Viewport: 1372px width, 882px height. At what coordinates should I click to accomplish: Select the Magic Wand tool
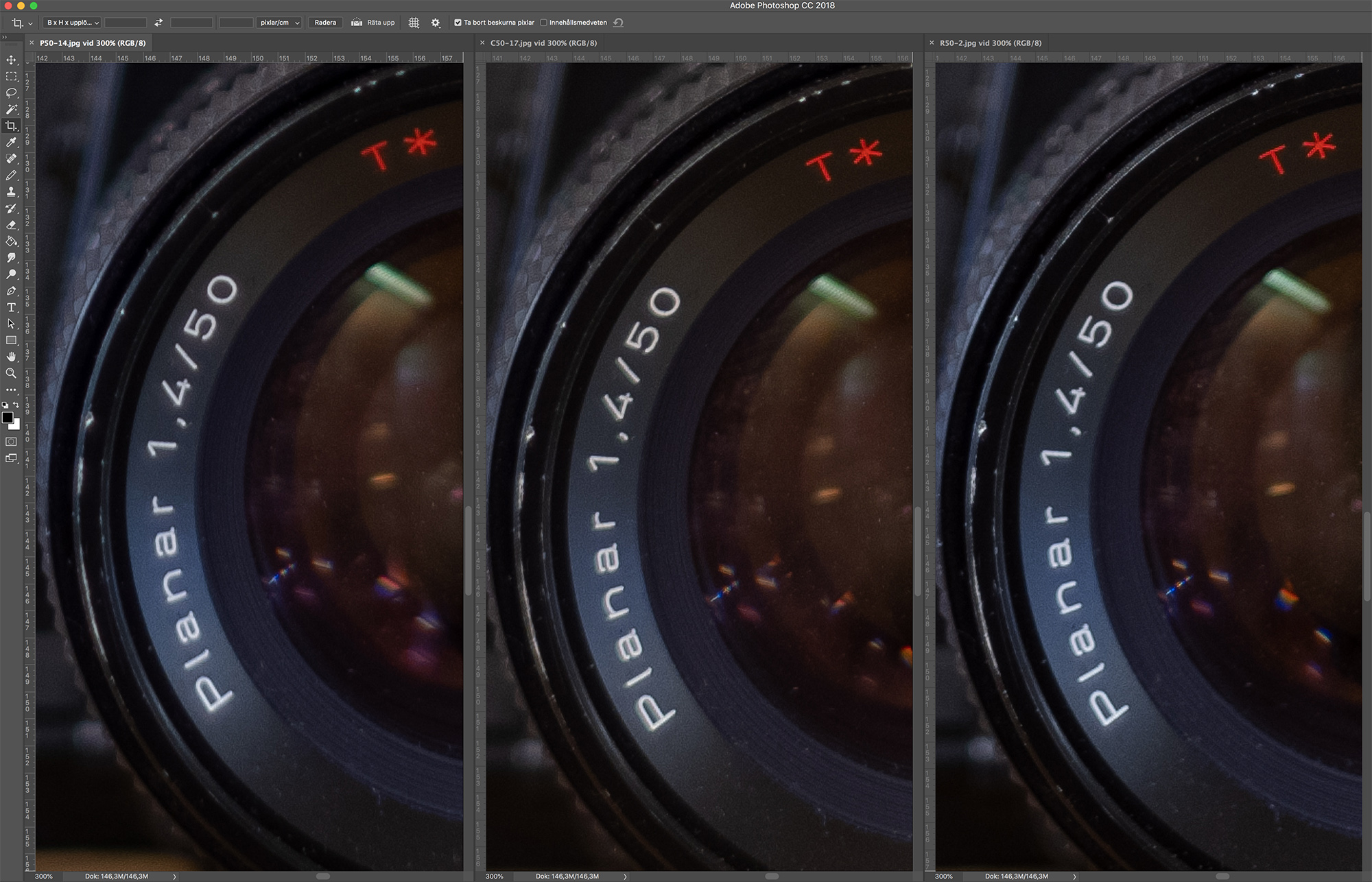[x=11, y=109]
